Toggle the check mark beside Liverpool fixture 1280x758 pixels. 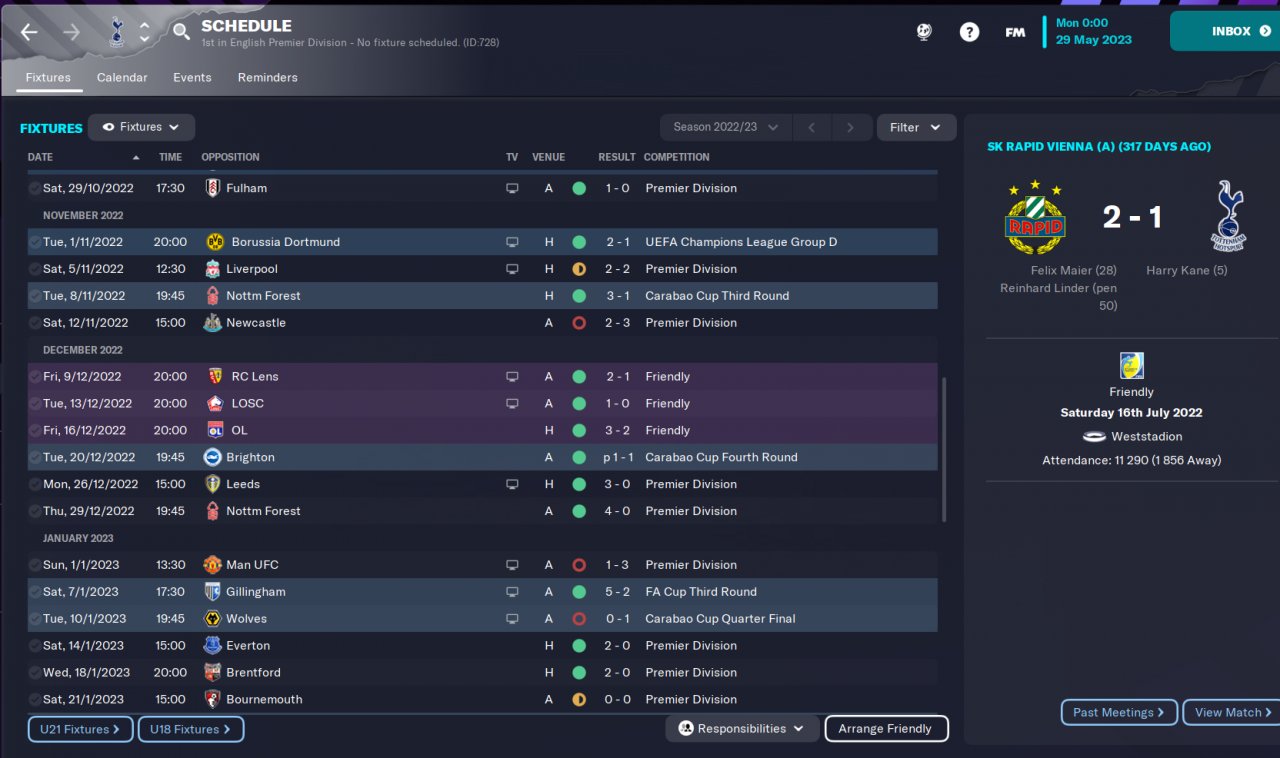(x=35, y=269)
